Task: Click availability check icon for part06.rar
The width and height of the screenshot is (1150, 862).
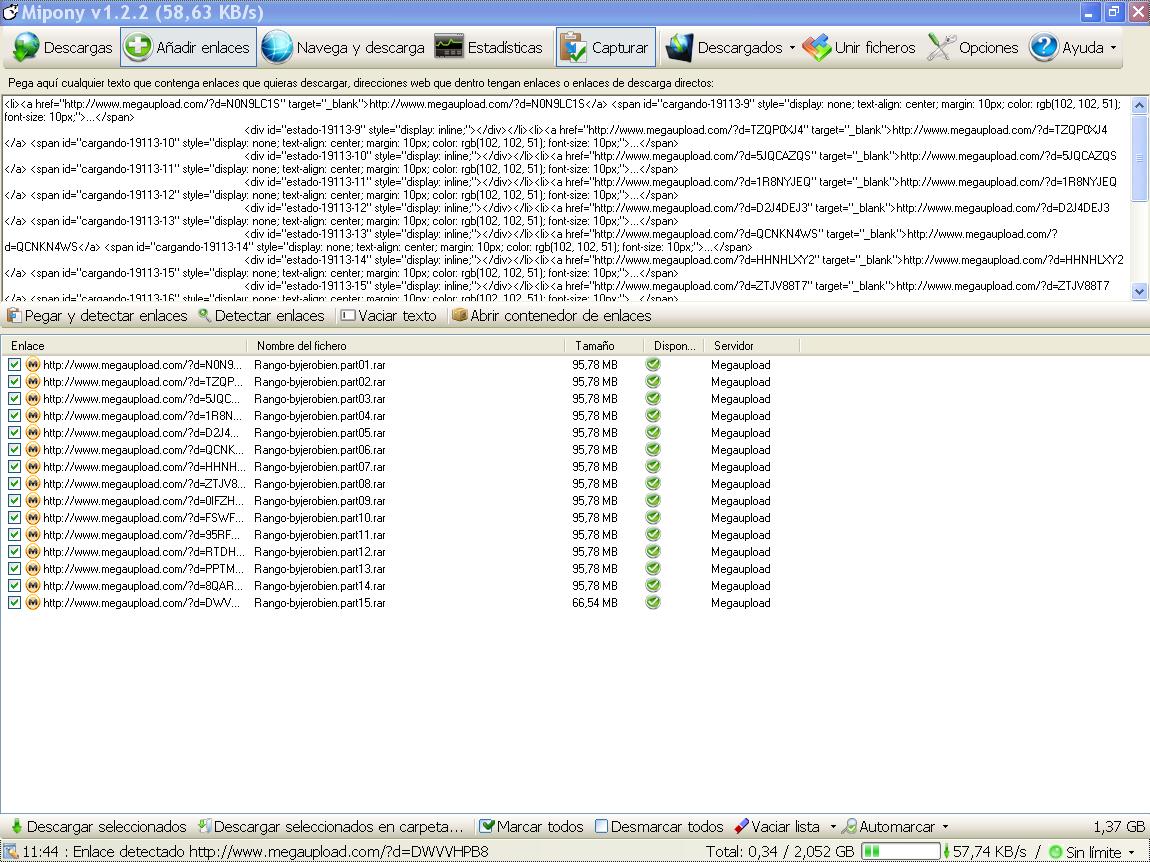Action: (653, 450)
